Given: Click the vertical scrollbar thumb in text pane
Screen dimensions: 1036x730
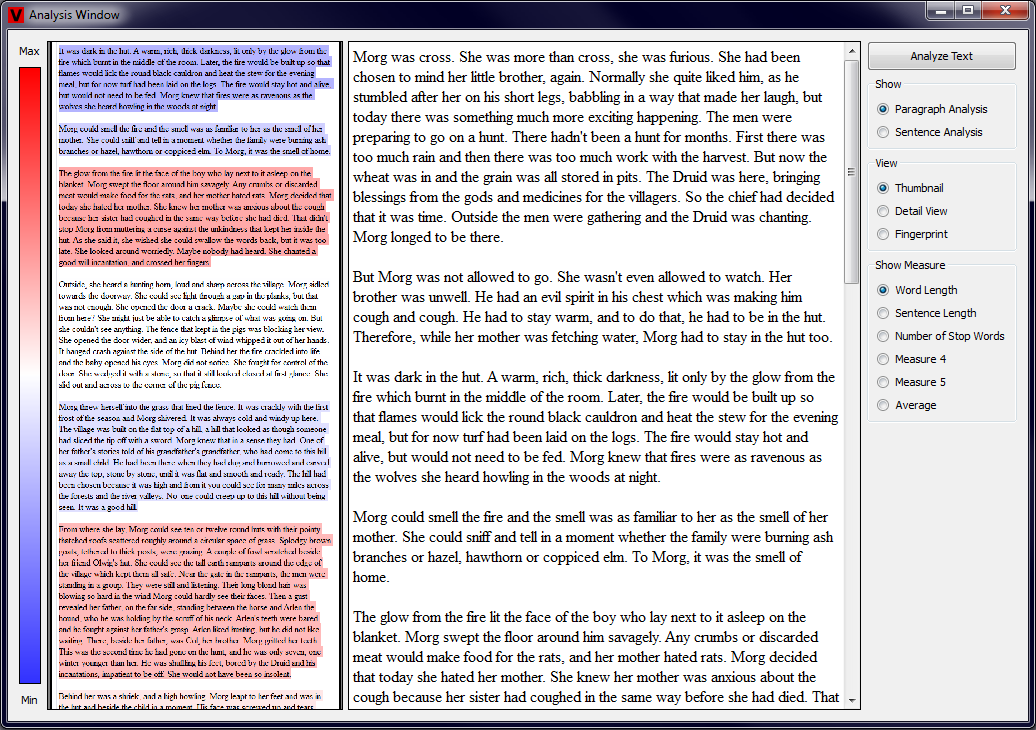Looking at the screenshot, I should click(x=852, y=170).
